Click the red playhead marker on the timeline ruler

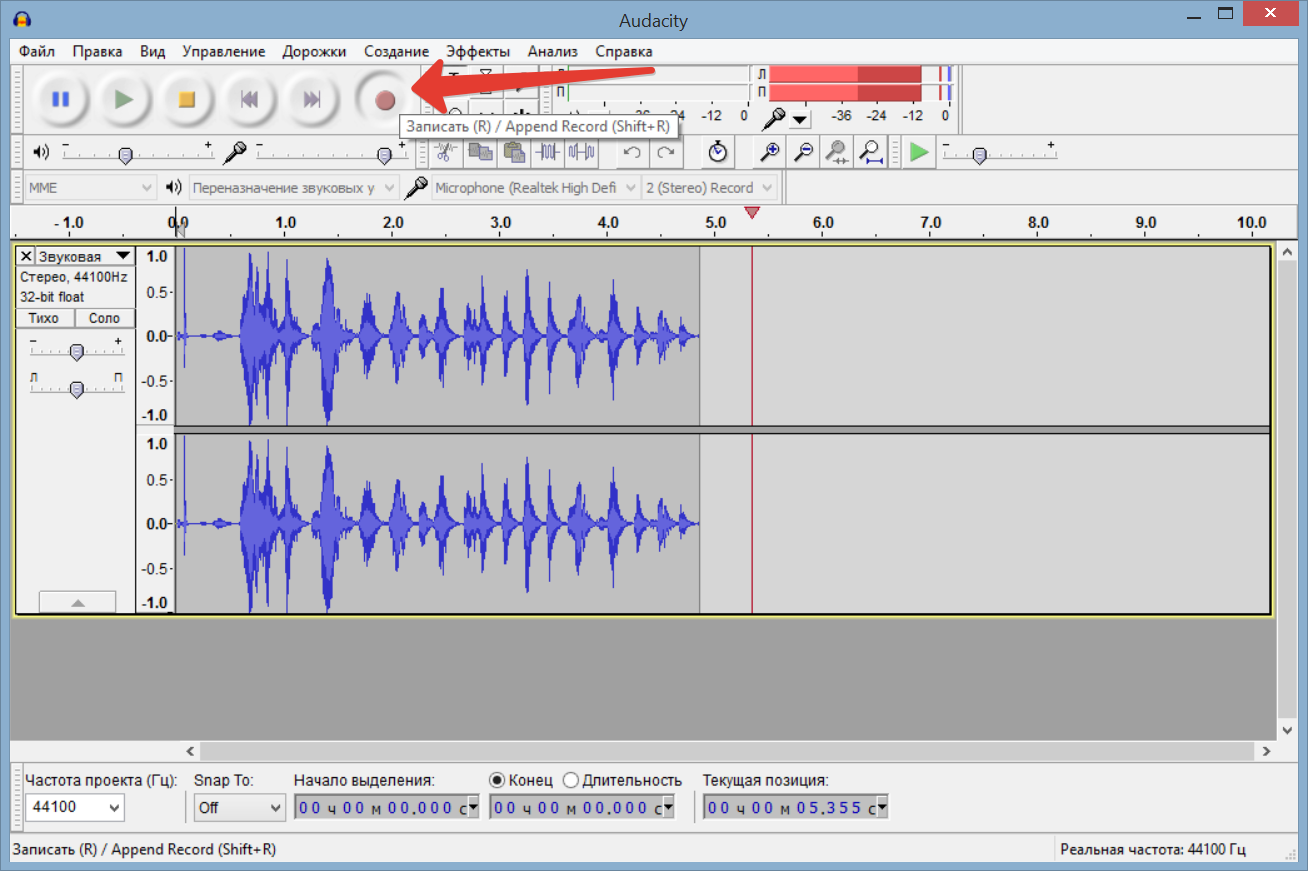(752, 212)
